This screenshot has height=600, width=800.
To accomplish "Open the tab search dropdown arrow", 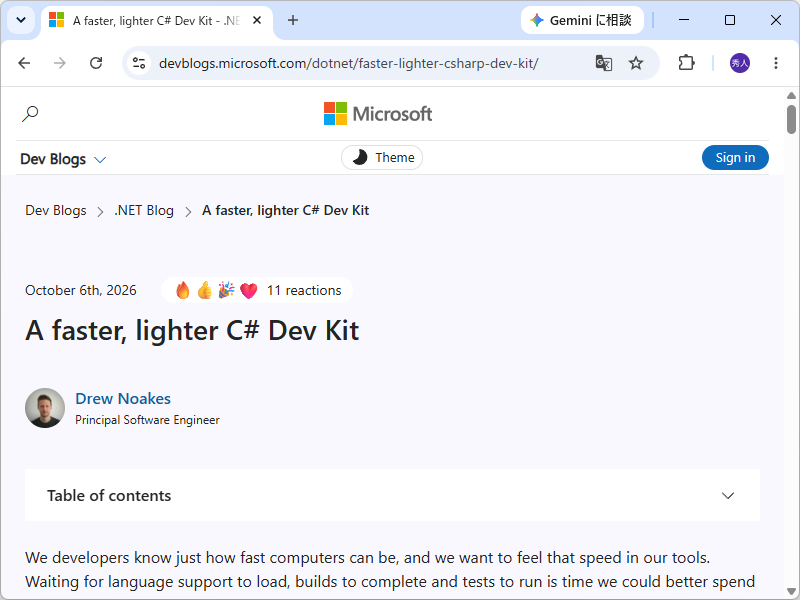I will (x=21, y=20).
